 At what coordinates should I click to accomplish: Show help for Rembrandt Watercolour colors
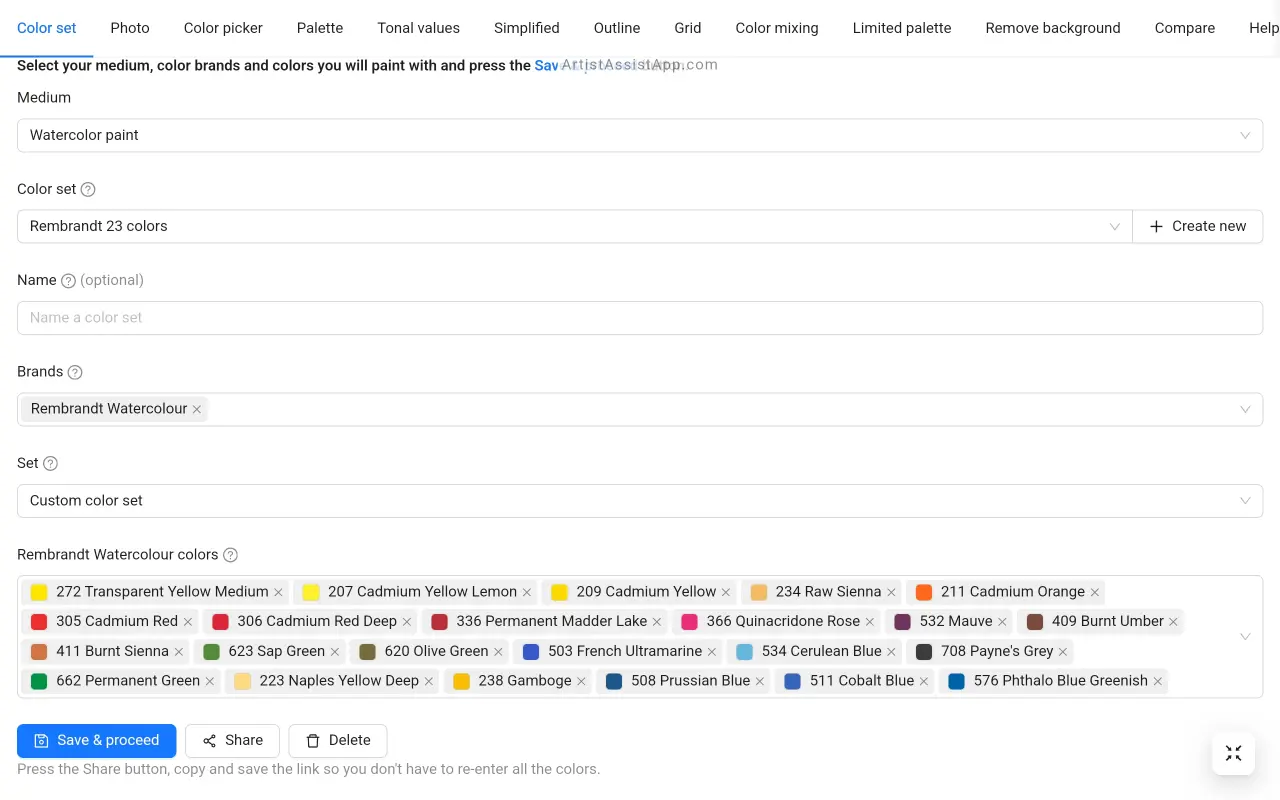coord(230,555)
